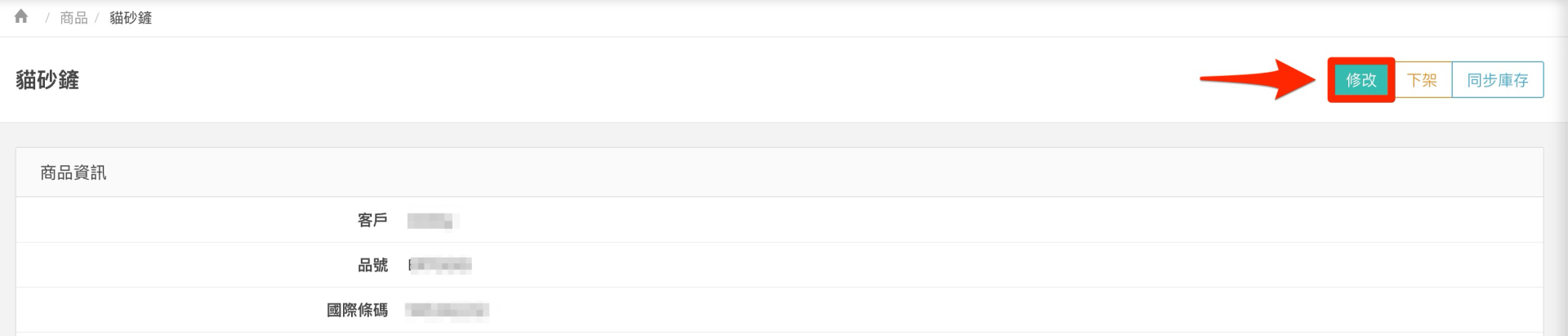
Task: Click empty space right of 客戶 value
Action: [x=898, y=221]
